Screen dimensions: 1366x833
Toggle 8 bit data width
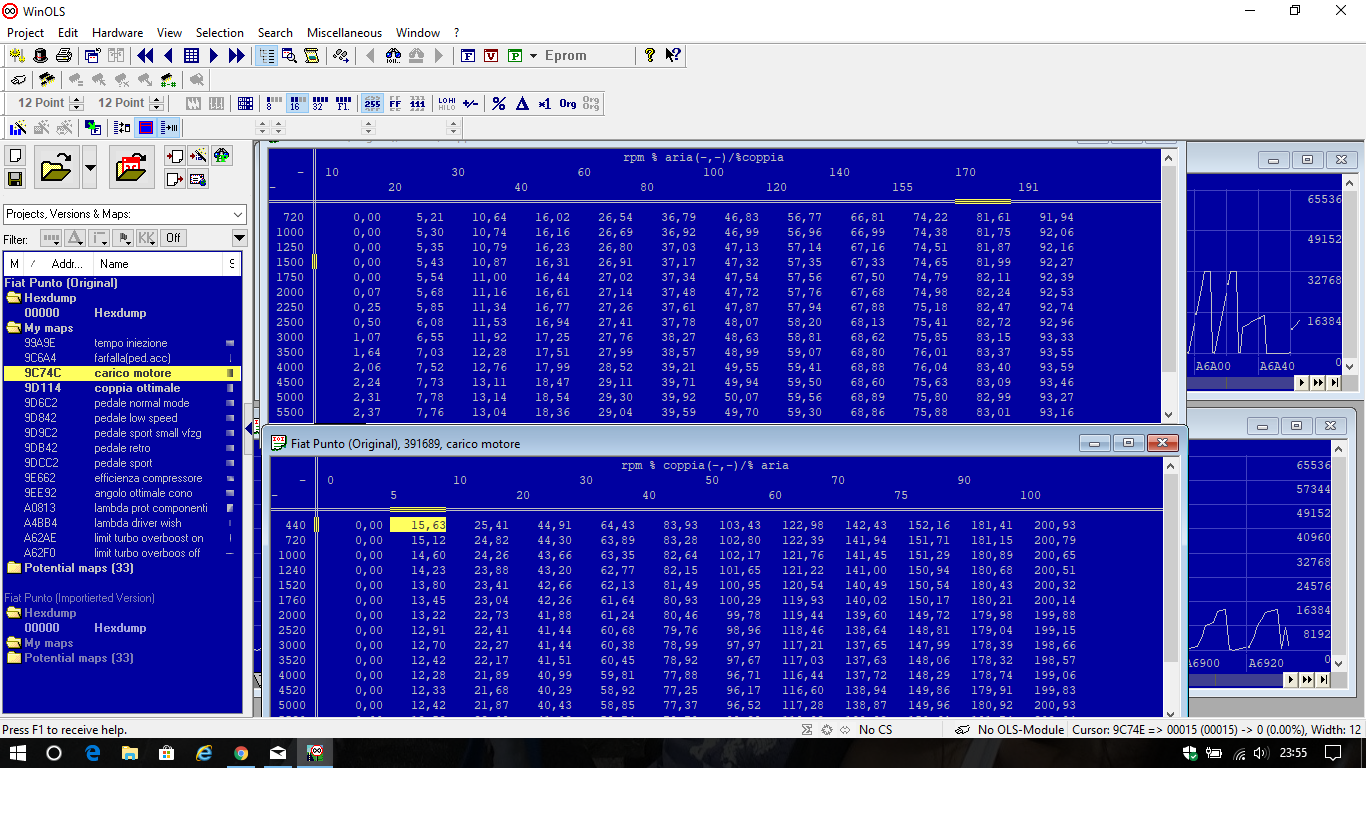pyautogui.click(x=274, y=103)
